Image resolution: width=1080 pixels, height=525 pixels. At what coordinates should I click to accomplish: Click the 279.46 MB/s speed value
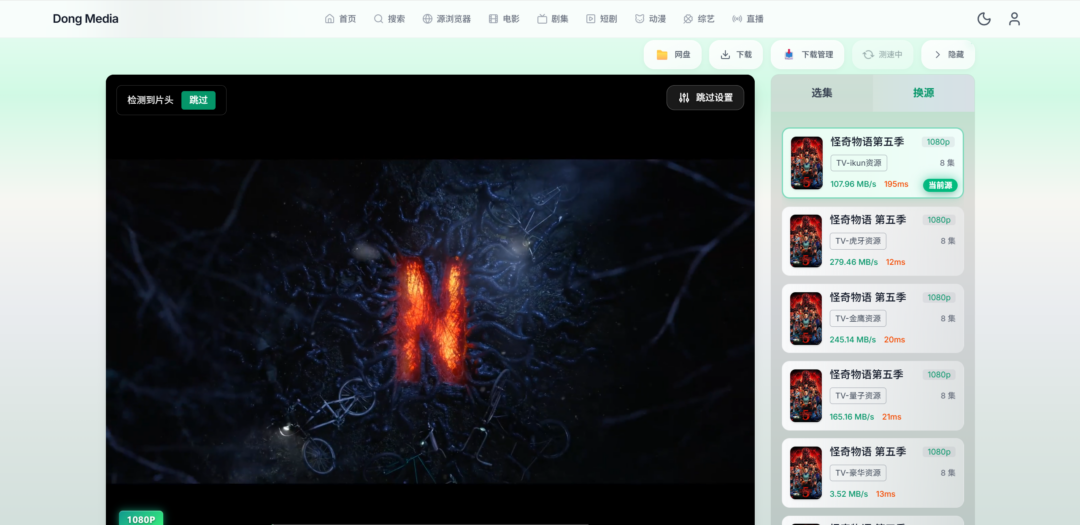click(x=854, y=262)
